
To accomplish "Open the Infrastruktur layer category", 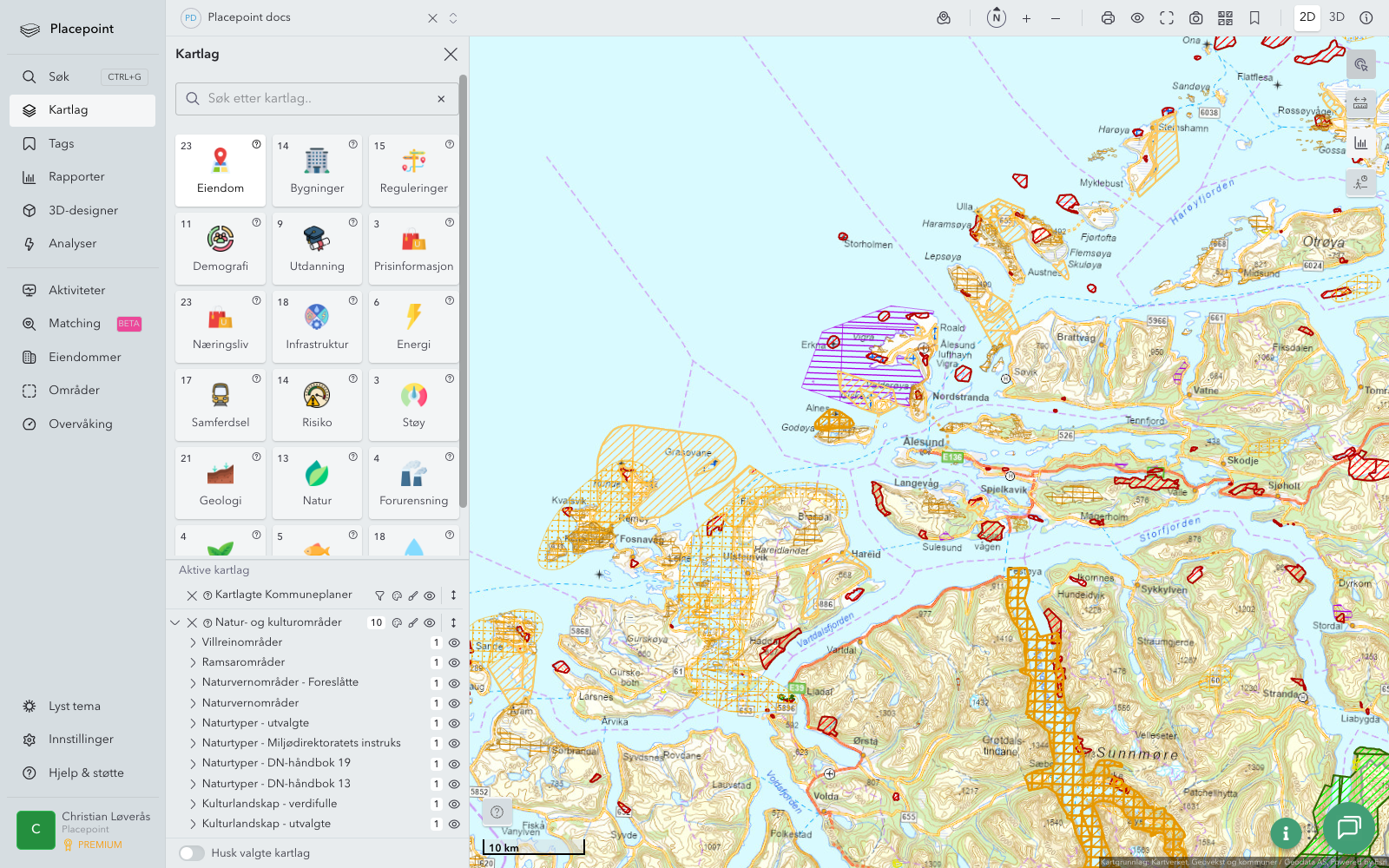I will coord(317,326).
